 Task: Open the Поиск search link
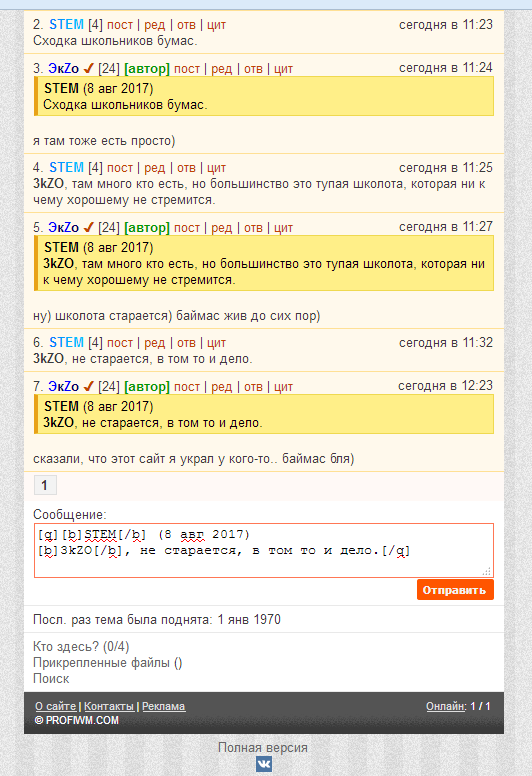pos(51,679)
